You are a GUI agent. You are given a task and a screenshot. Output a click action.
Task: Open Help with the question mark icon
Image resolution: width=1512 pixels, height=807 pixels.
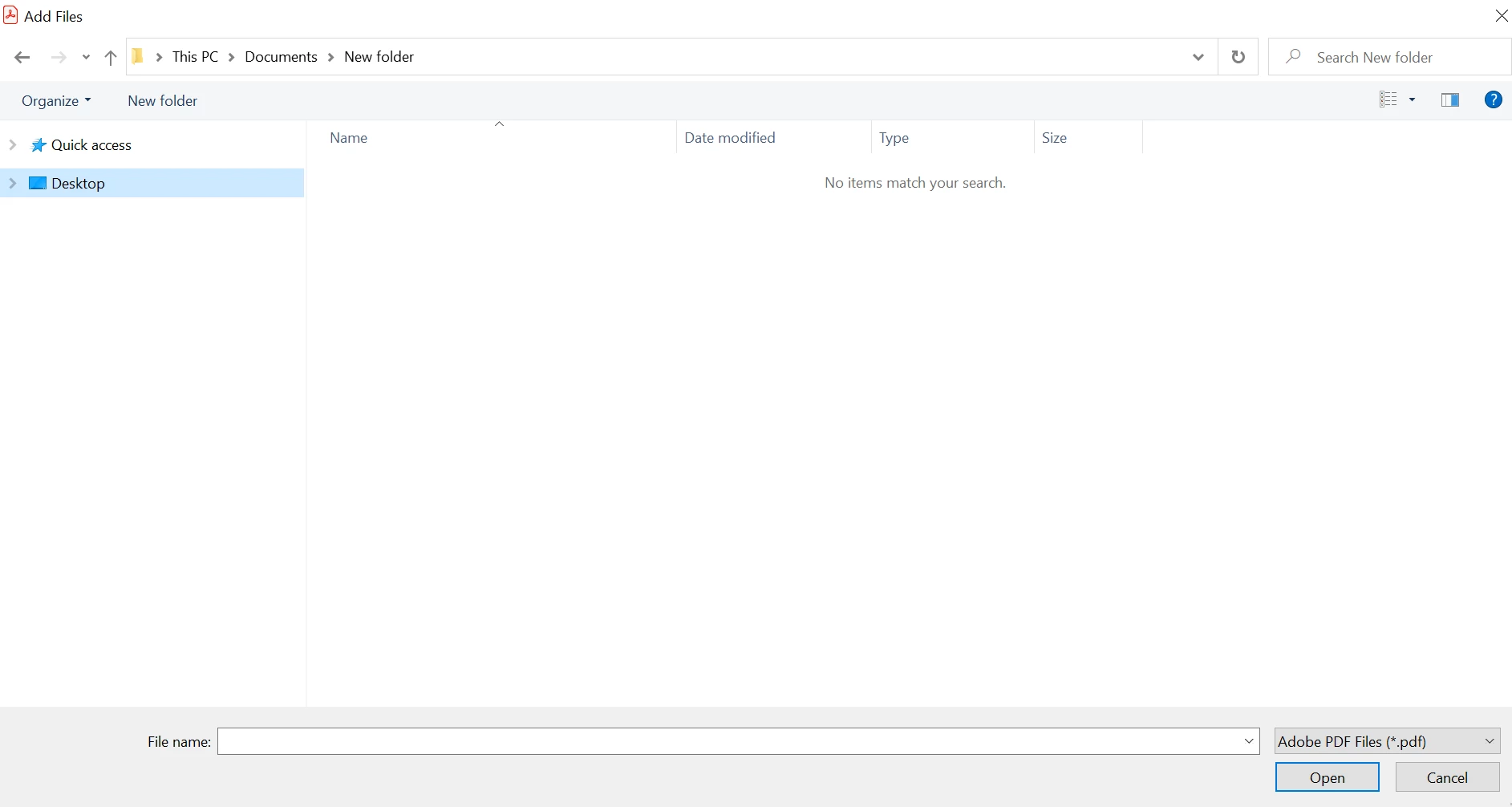click(x=1493, y=99)
